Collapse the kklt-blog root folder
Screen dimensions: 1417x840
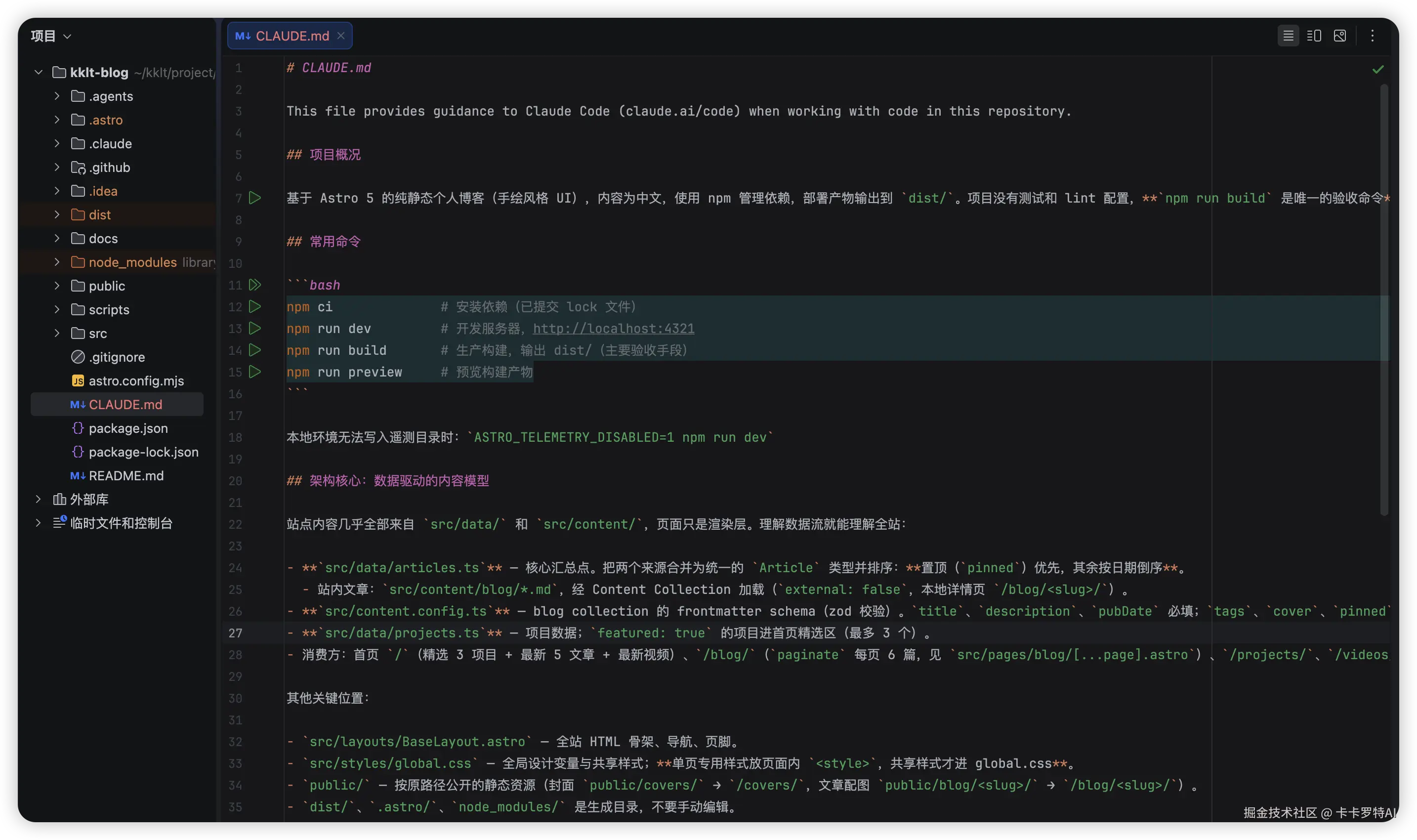[38, 72]
